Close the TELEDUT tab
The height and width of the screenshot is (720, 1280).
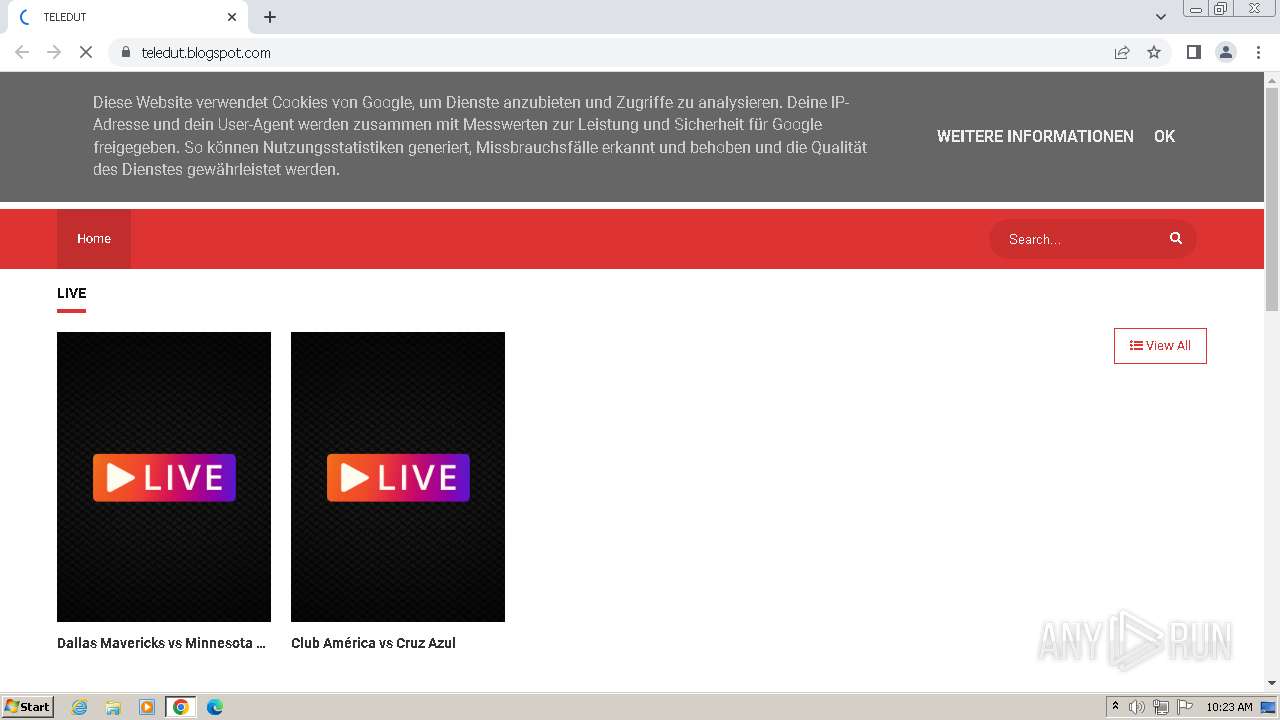(x=232, y=17)
